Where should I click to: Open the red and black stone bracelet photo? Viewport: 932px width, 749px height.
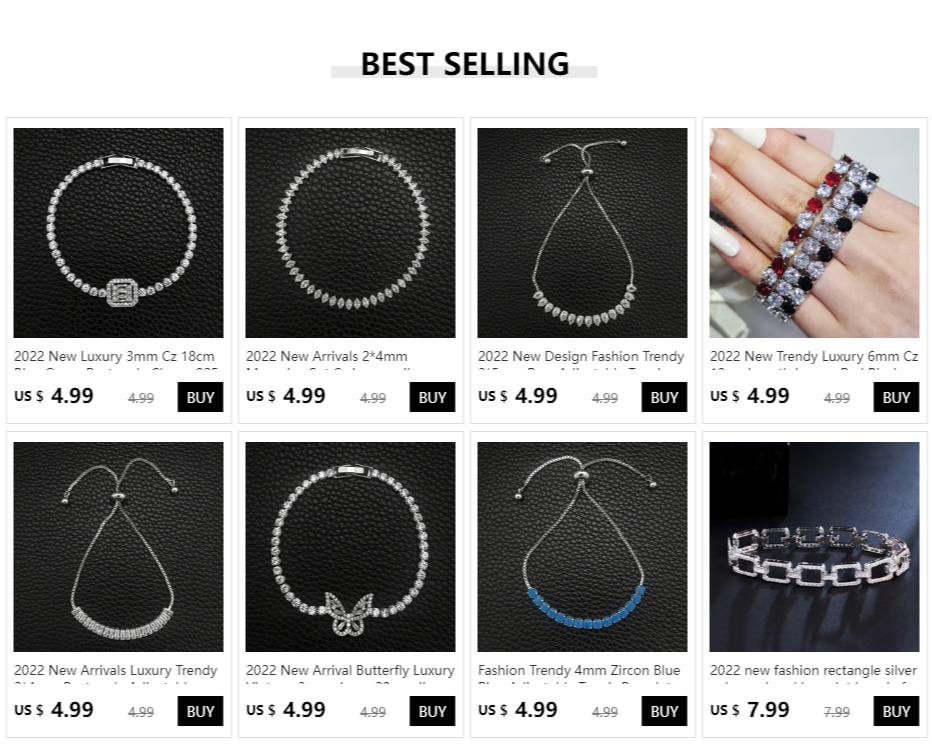[814, 232]
